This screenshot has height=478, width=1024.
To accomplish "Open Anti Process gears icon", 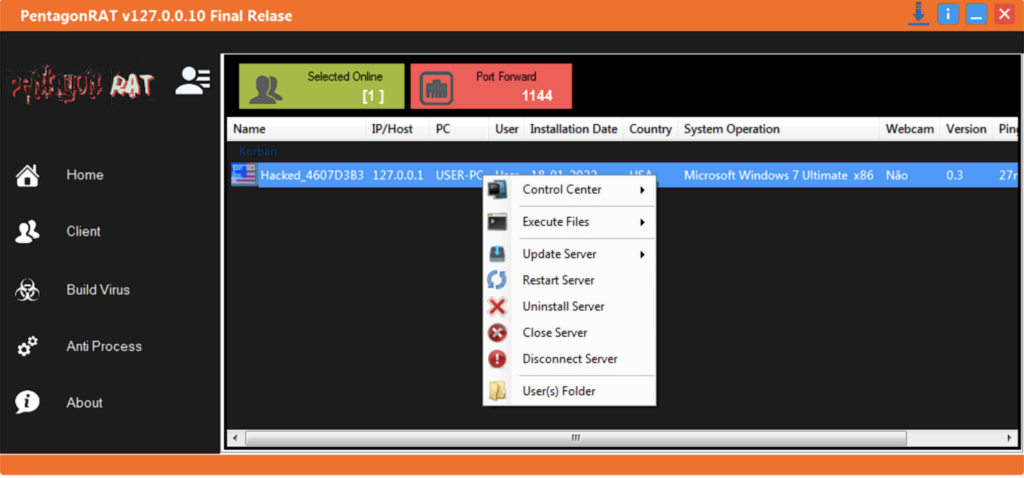I will coord(27,346).
